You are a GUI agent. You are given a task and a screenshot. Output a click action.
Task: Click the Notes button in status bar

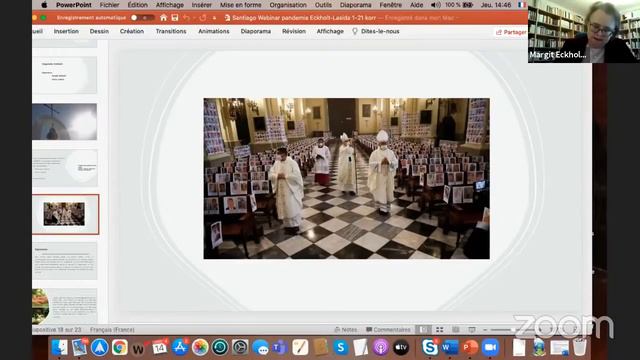coord(346,329)
